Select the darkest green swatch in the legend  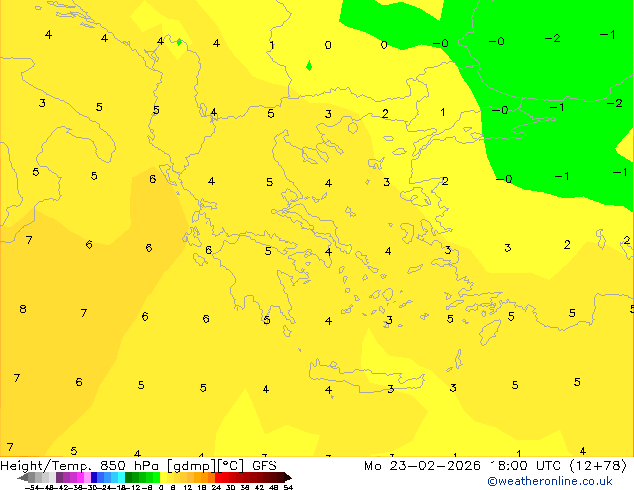pyautogui.click(x=129, y=477)
